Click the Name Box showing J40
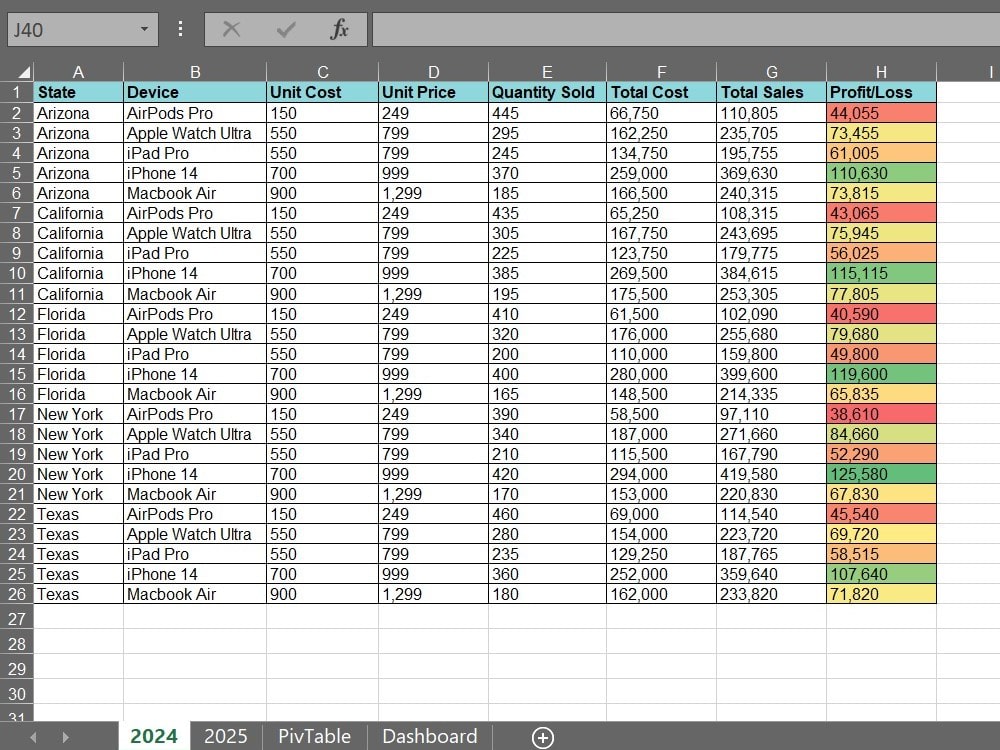The image size is (1000, 750). pos(83,29)
